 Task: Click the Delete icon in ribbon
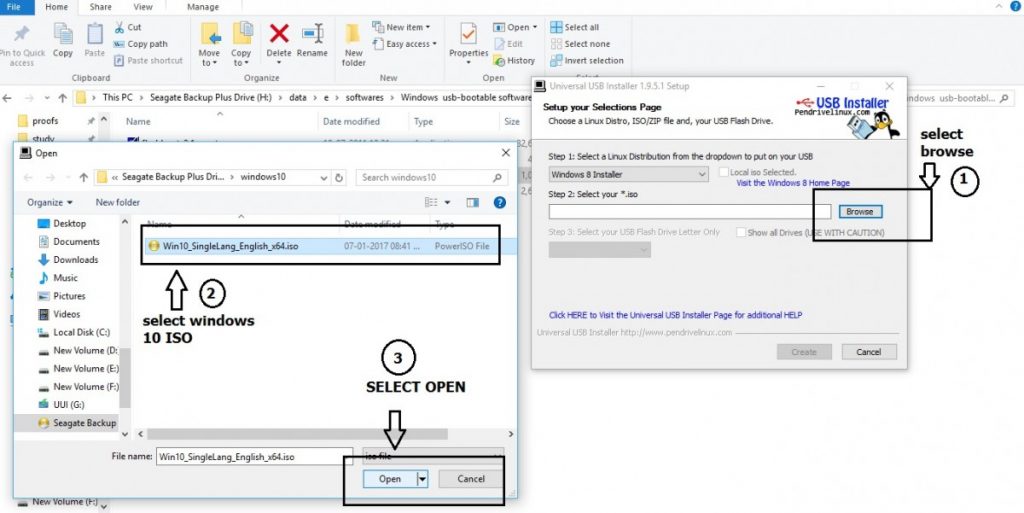(x=279, y=40)
